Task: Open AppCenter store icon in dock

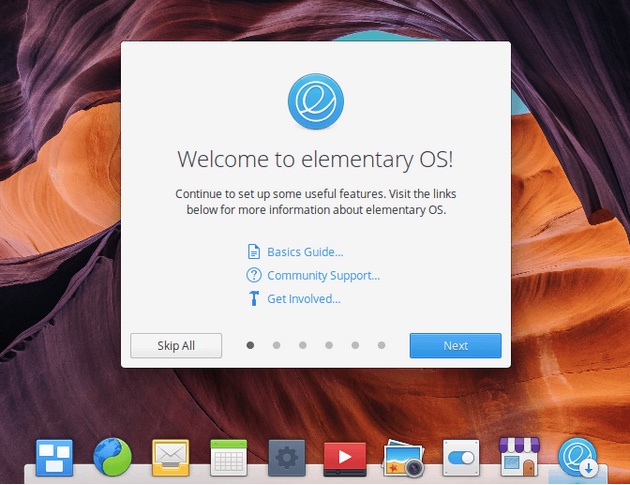Action: click(519, 457)
